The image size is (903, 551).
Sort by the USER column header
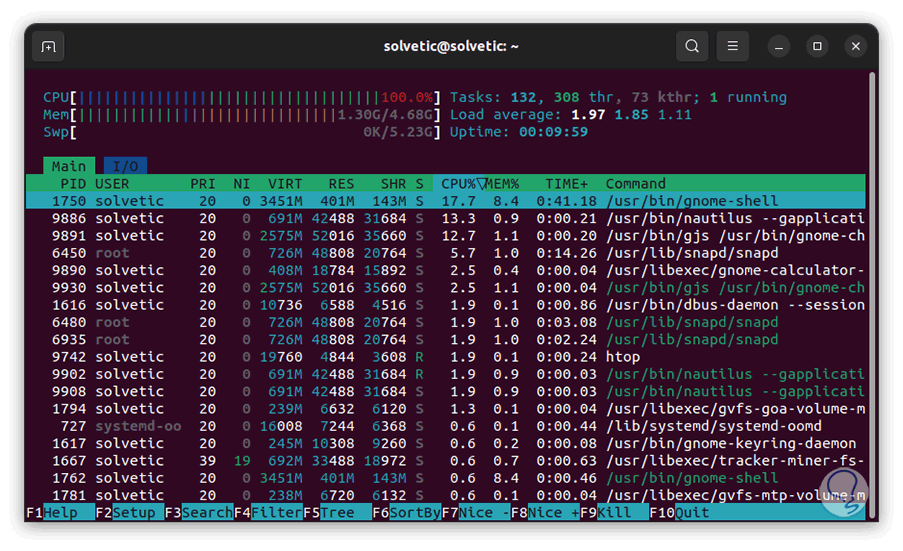coord(112,184)
